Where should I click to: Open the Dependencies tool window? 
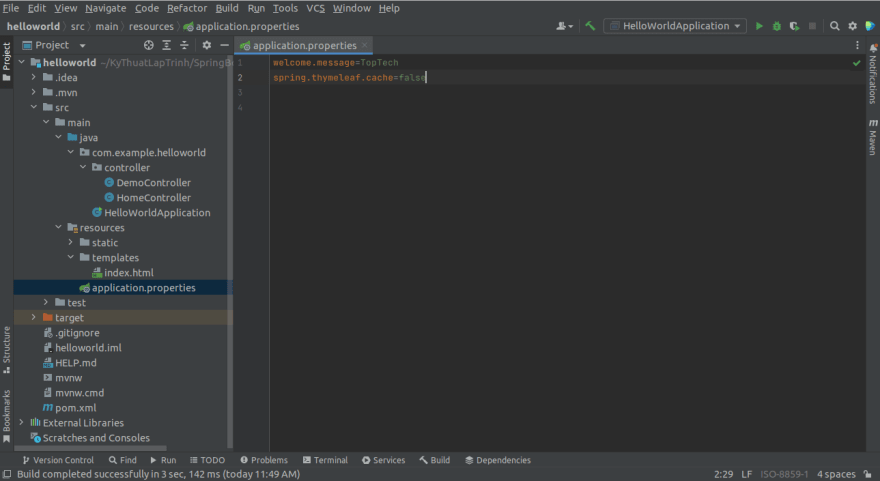497,460
